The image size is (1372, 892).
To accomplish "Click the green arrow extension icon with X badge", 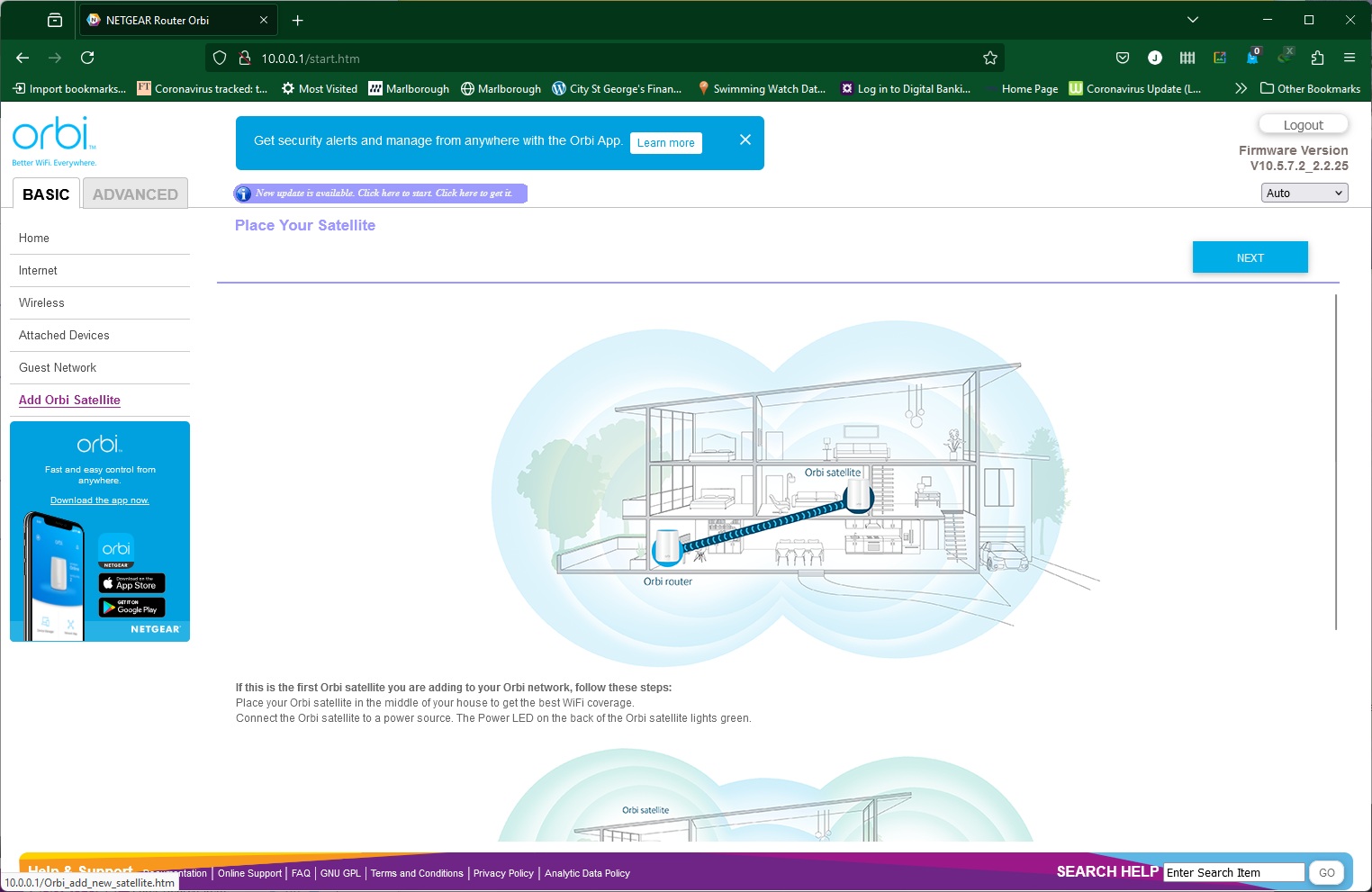I will click(1286, 56).
